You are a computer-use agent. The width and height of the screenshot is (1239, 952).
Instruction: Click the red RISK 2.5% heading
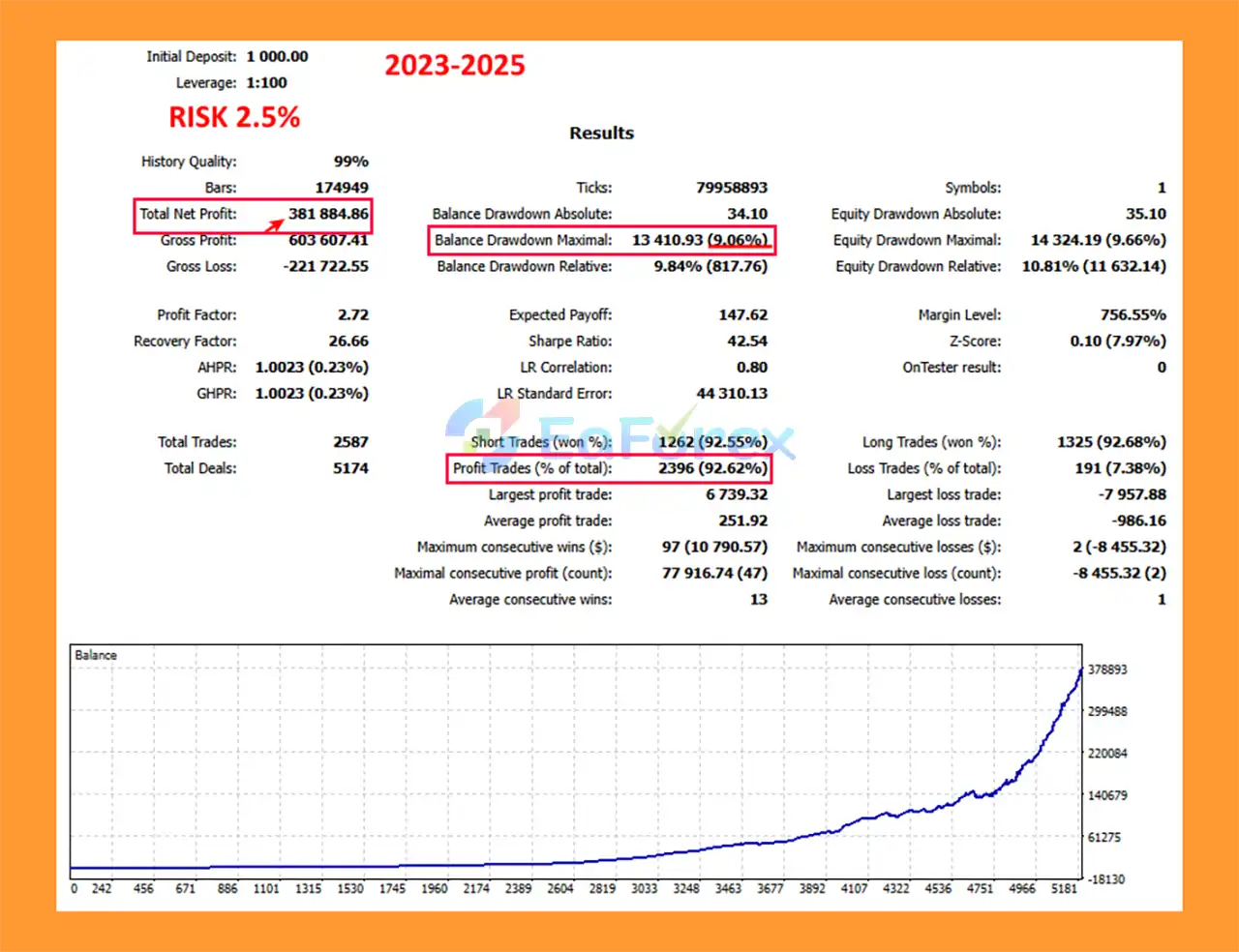pos(234,117)
